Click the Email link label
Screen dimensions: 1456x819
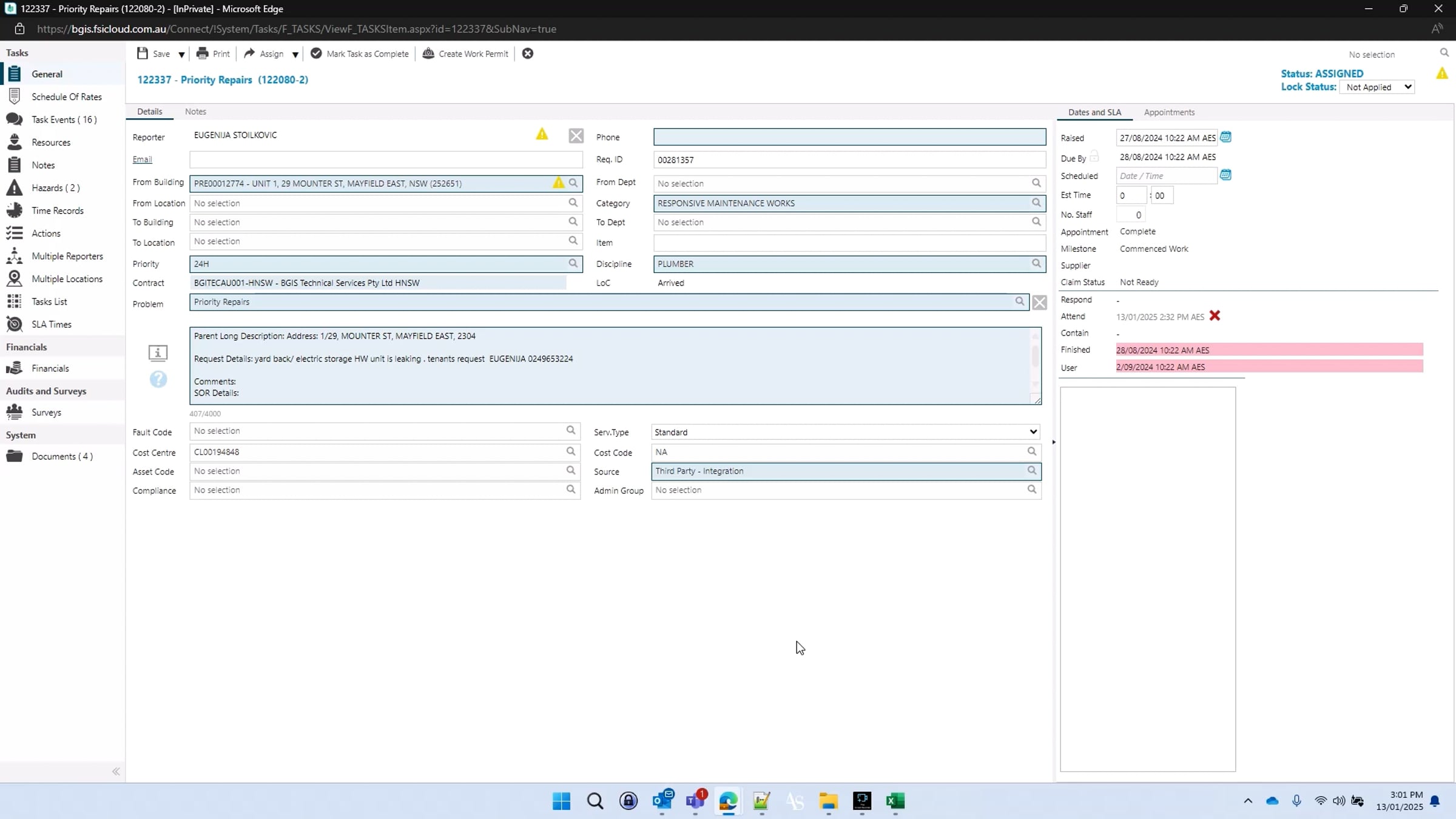tap(142, 160)
